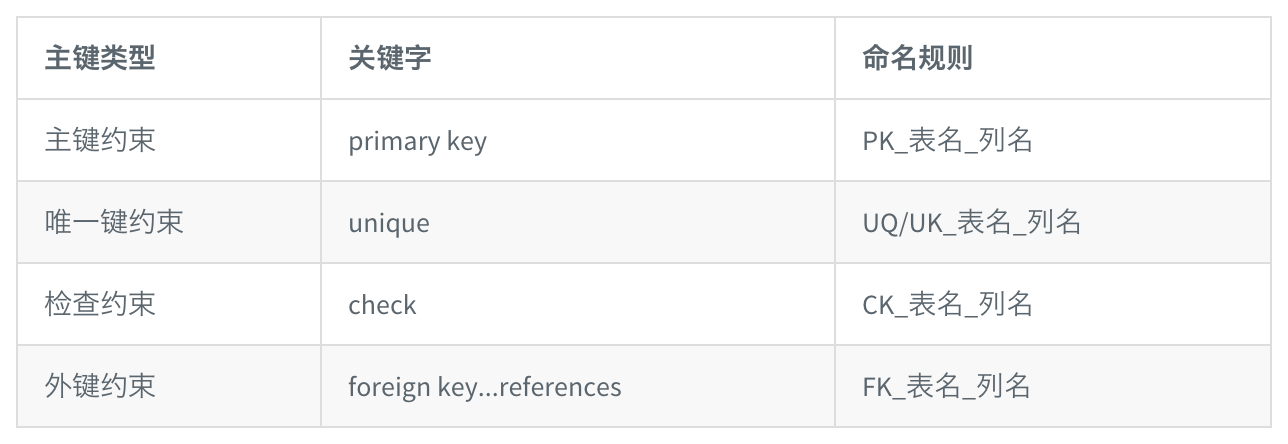
Task: Click the "check" keyword cell
Action: [382, 304]
